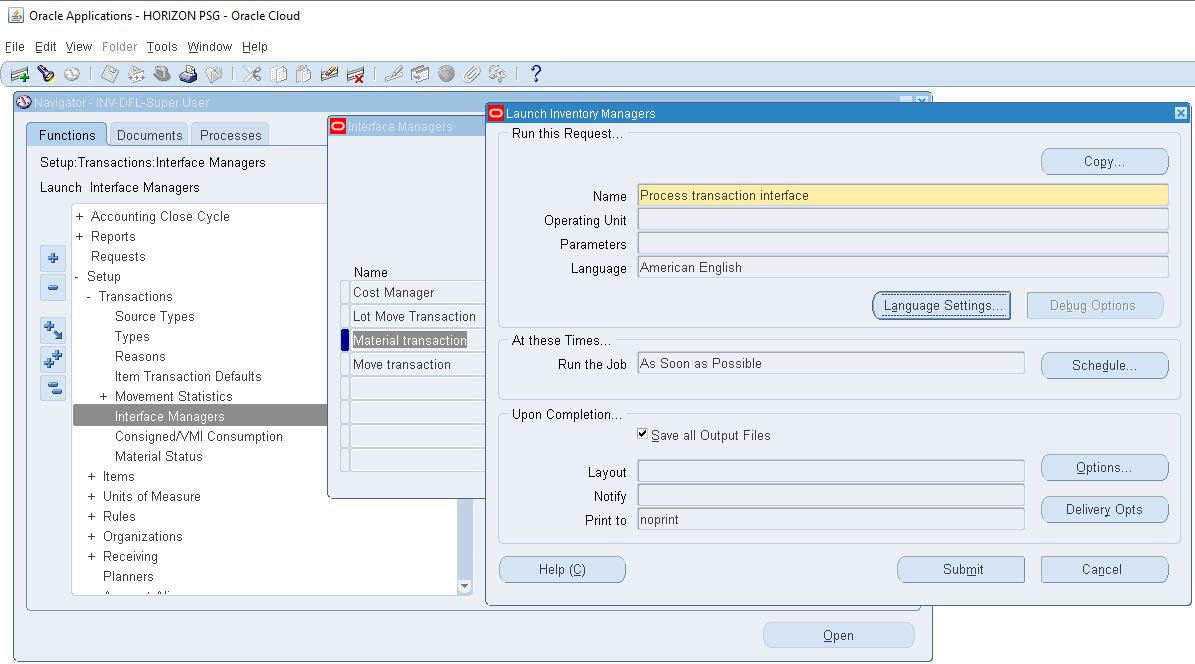The image size is (1195, 664).
Task: Open Attachments via the paperclip icon
Action: tap(470, 74)
